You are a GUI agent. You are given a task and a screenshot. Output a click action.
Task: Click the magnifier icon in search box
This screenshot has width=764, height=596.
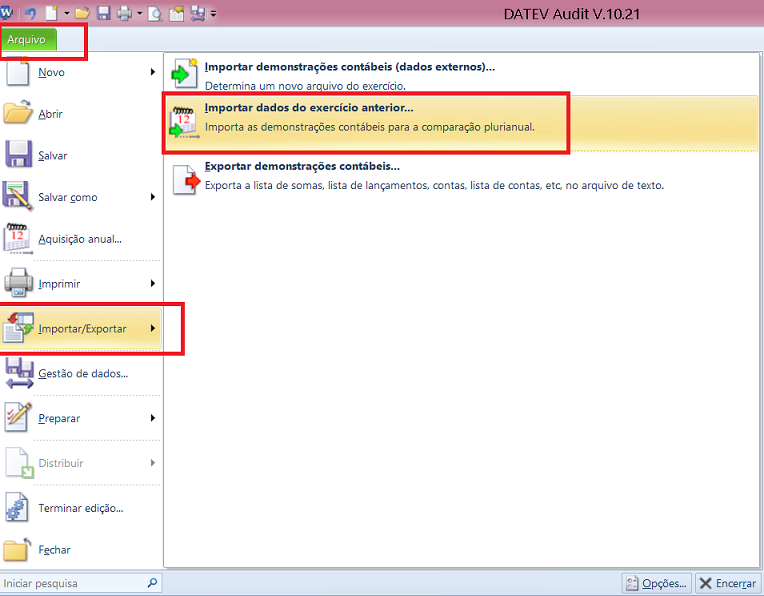pos(153,582)
